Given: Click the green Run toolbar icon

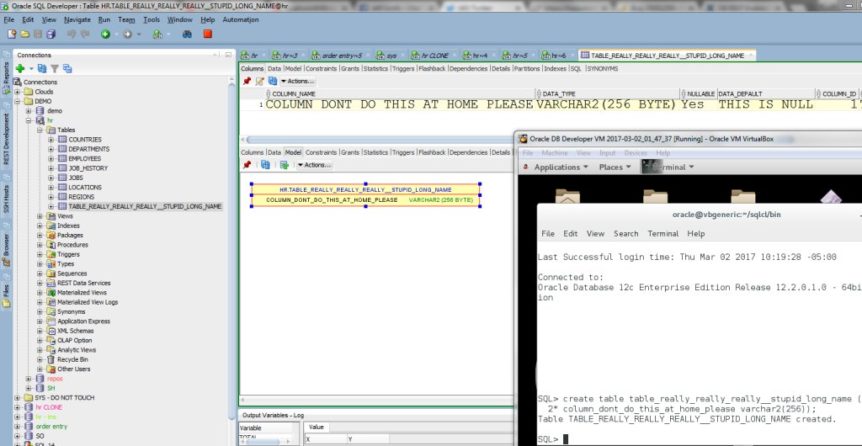Looking at the screenshot, I should 105,34.
